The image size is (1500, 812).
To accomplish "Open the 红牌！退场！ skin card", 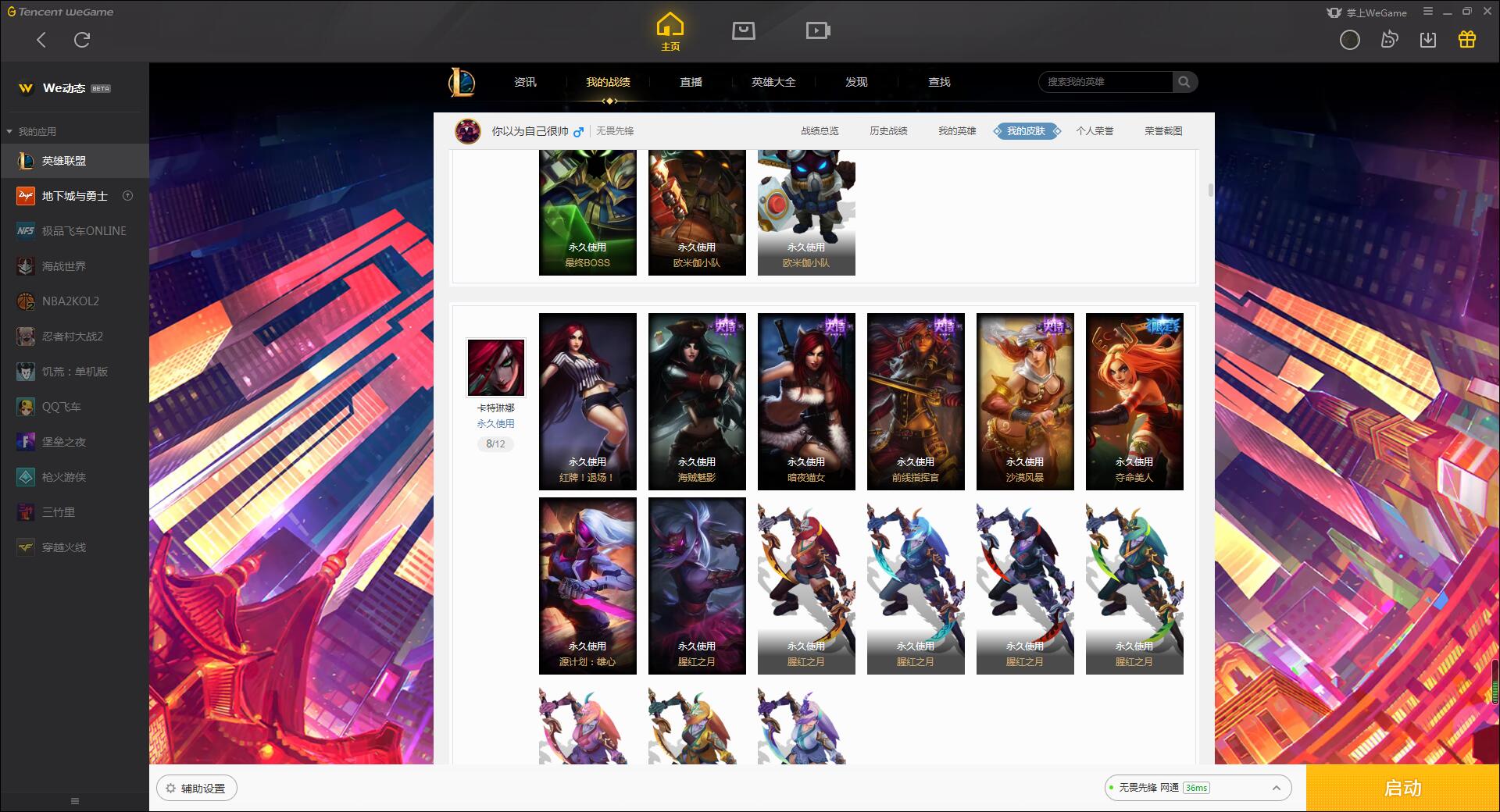I will click(x=587, y=401).
